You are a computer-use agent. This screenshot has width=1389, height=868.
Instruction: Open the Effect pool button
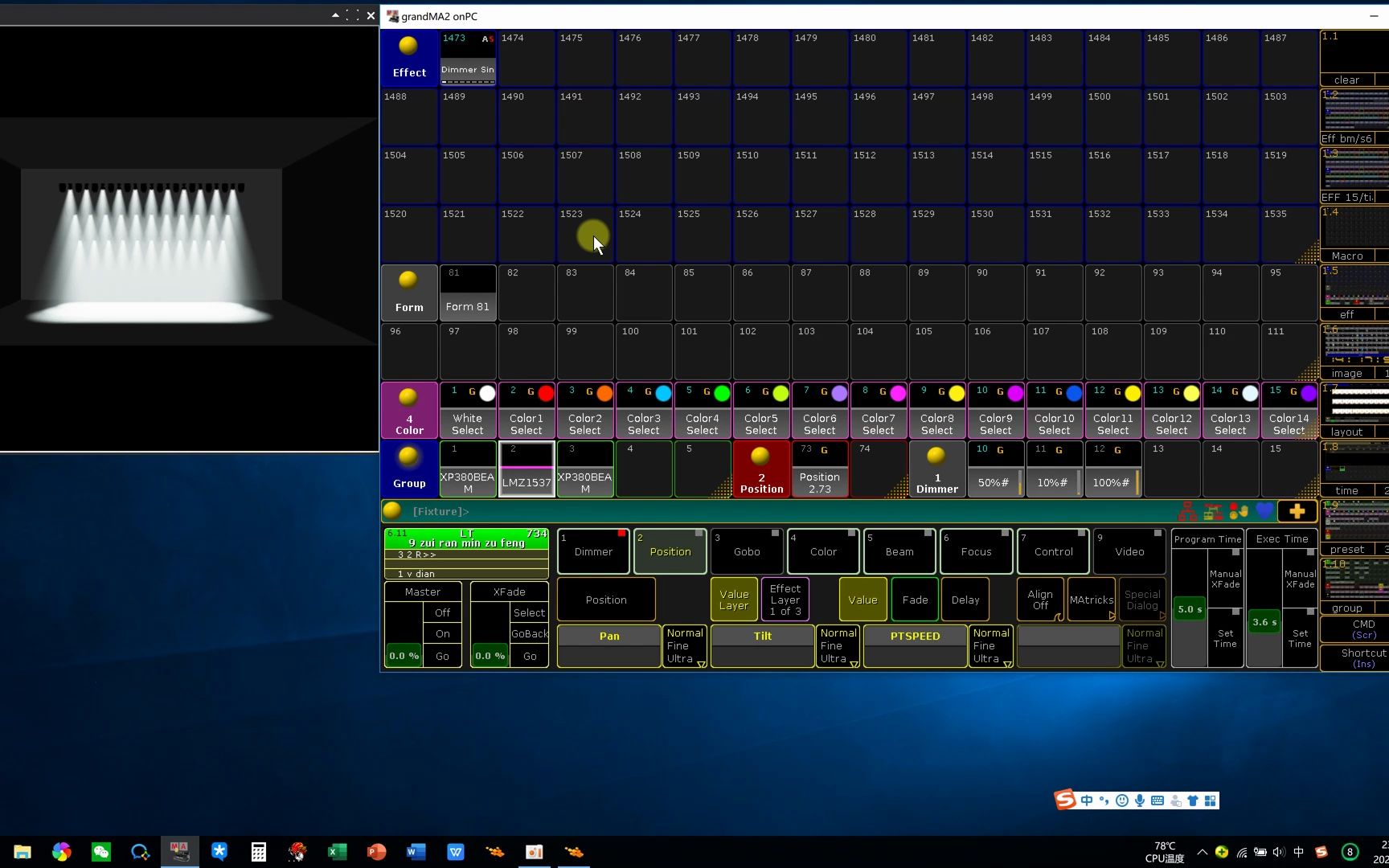[409, 58]
